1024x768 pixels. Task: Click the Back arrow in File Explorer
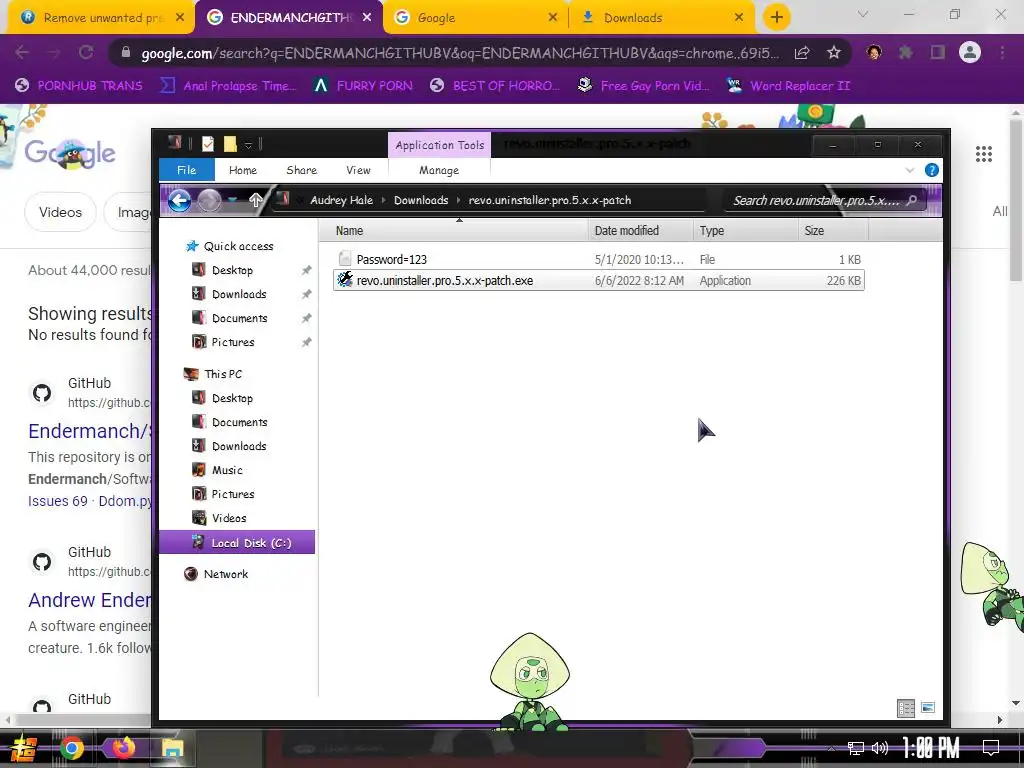(179, 200)
